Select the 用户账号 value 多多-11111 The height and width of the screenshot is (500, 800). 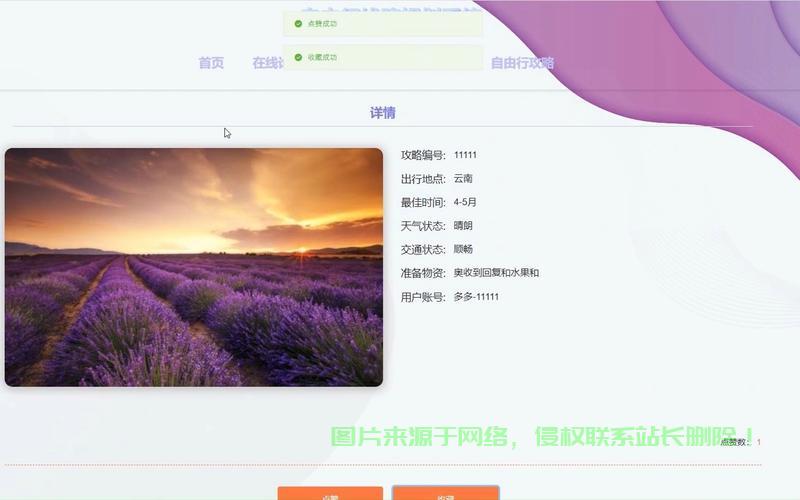pos(476,296)
